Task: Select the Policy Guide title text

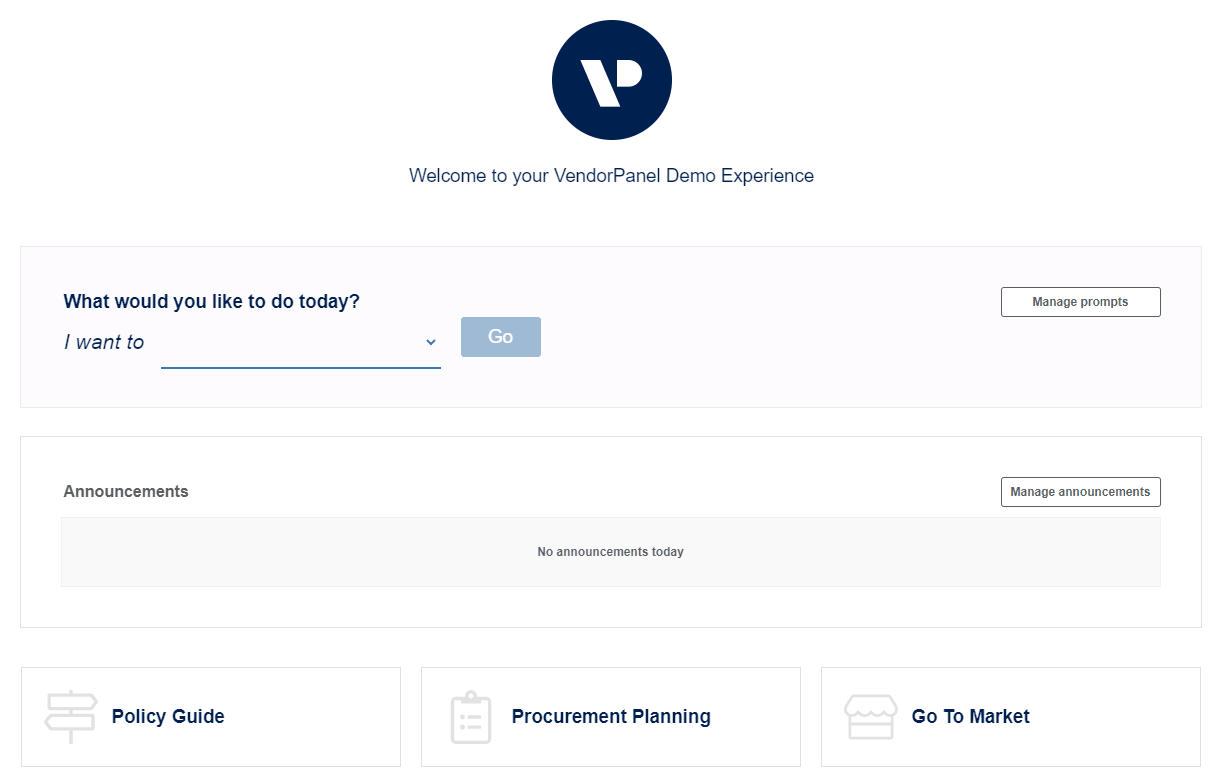Action: [168, 716]
